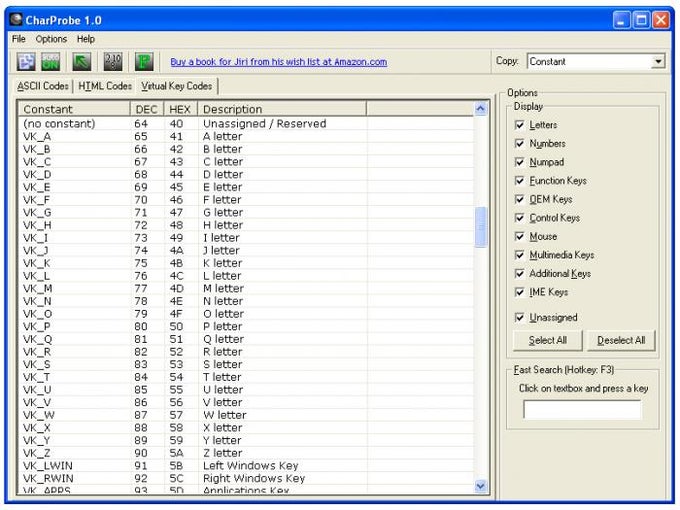Click the green ON toolbar icon

pyautogui.click(x=51, y=62)
